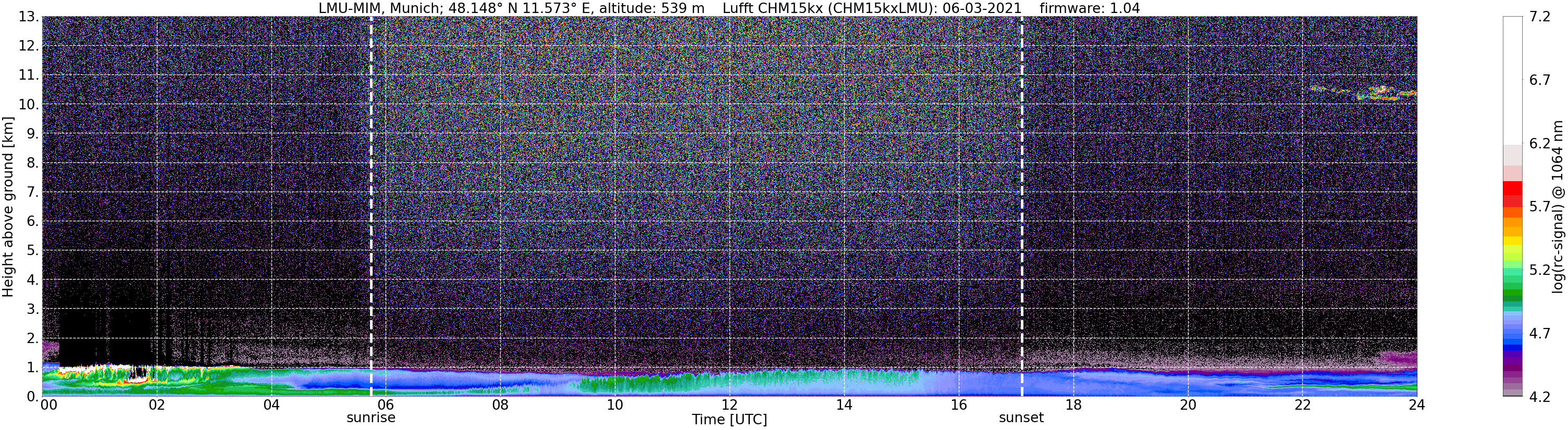The height and width of the screenshot is (430, 1568).
Task: Click the '14' time axis tick label
Action: coord(844,405)
